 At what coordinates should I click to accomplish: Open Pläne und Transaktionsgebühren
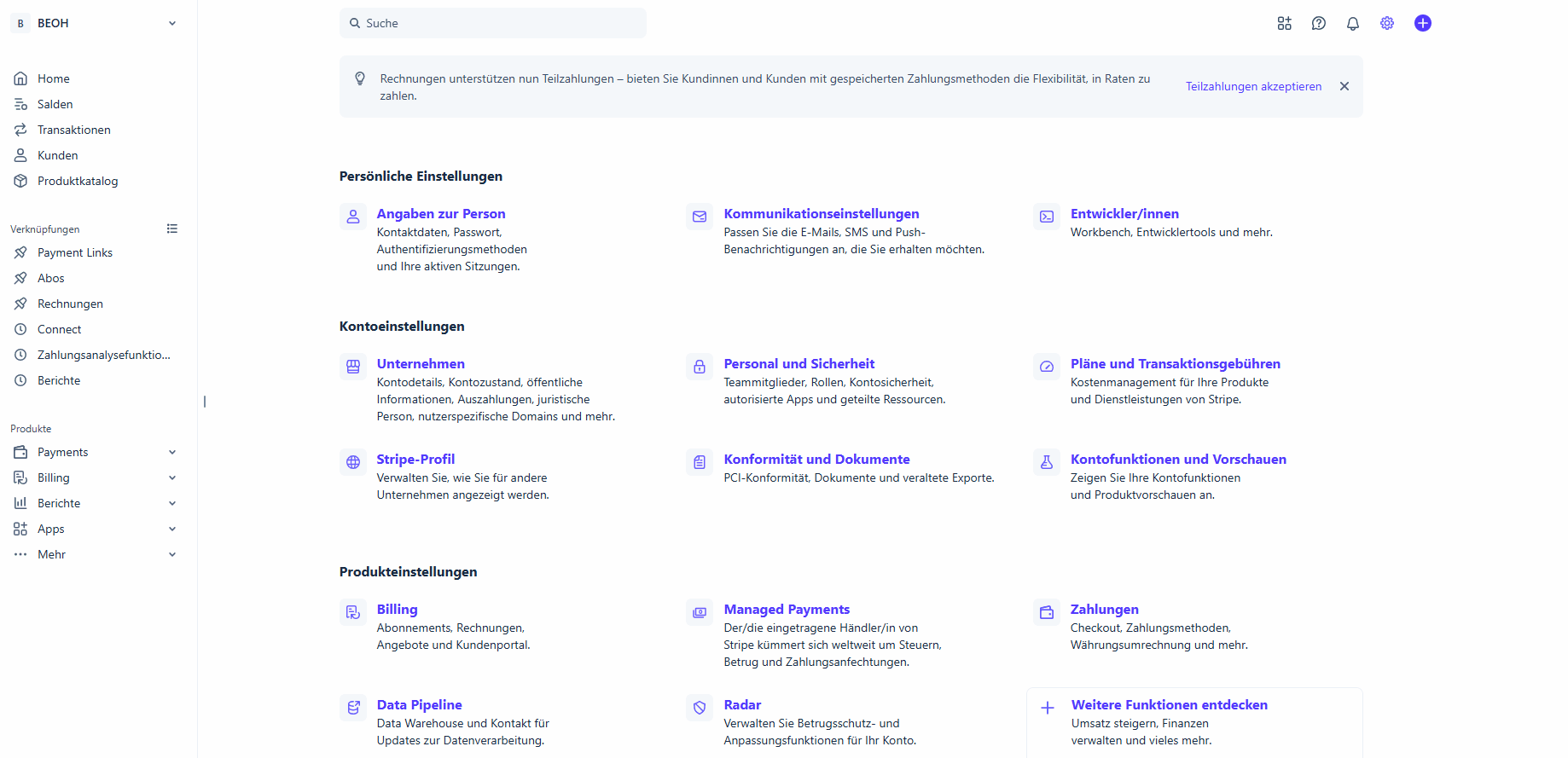click(x=1176, y=363)
